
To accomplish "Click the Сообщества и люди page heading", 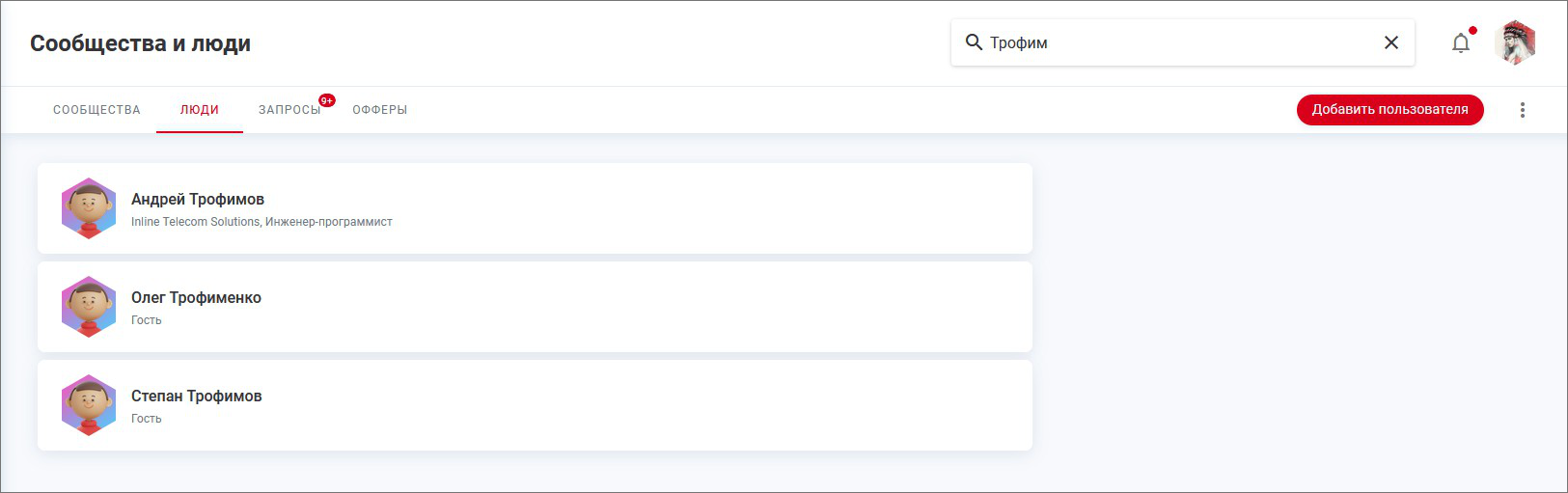I will click(140, 43).
